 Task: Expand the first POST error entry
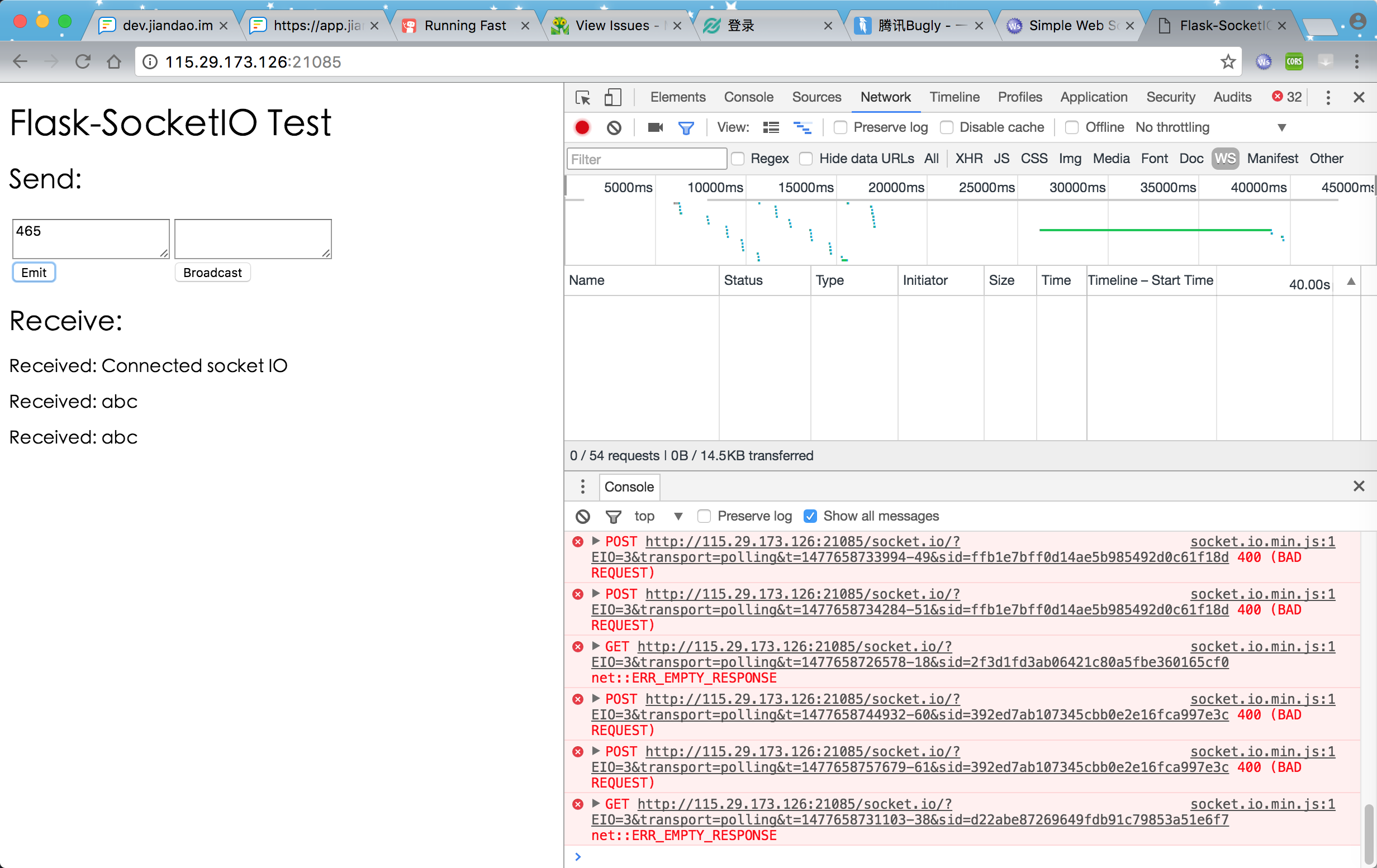tap(596, 541)
